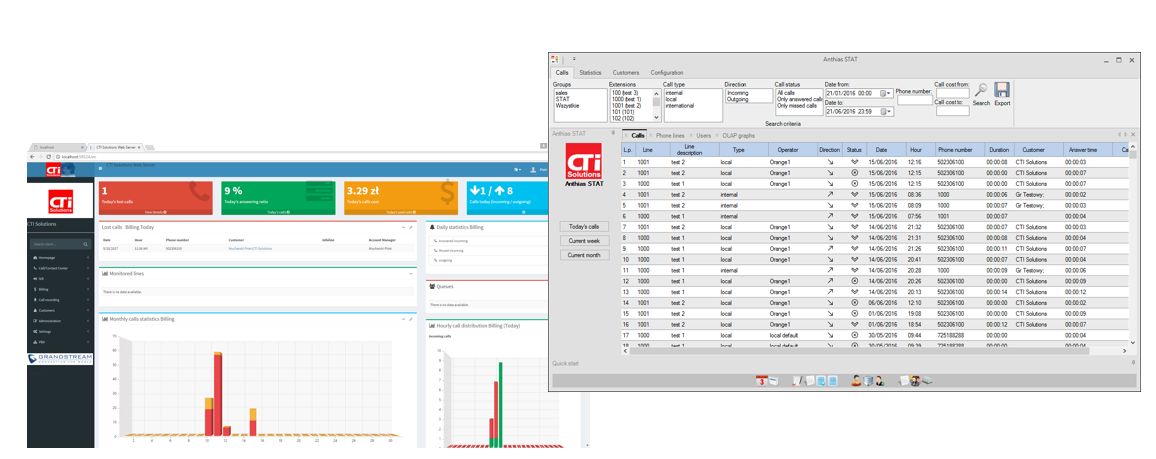Image resolution: width=1156 pixels, height=459 pixels.
Task: Click the user profile icon in web dashboard header
Action: pos(532,169)
